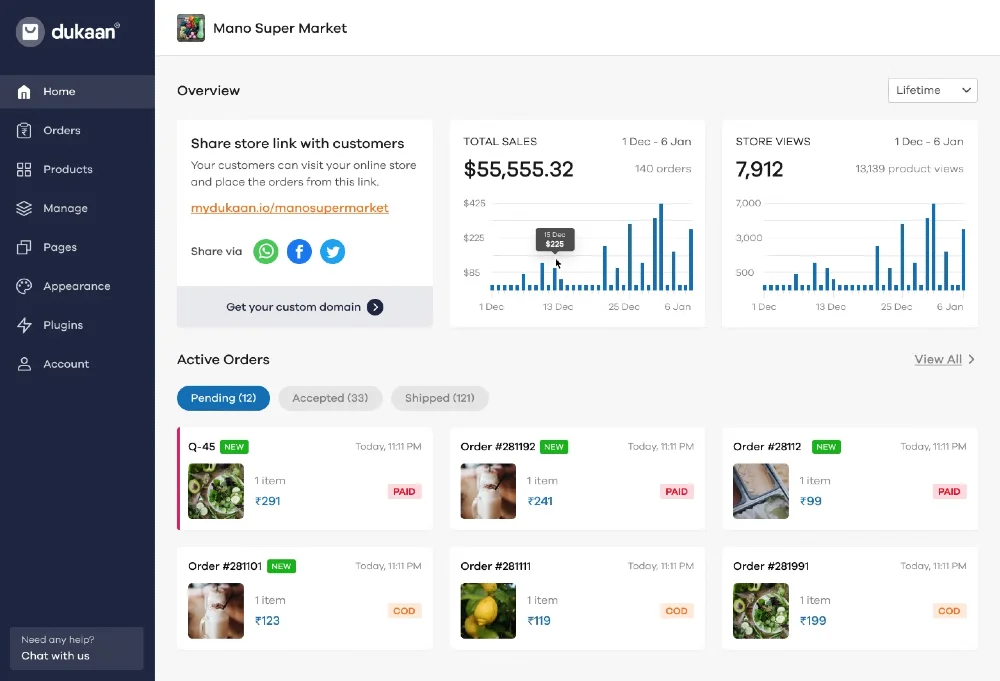Open the Orders section from sidebar
The image size is (1000, 681).
click(x=62, y=130)
